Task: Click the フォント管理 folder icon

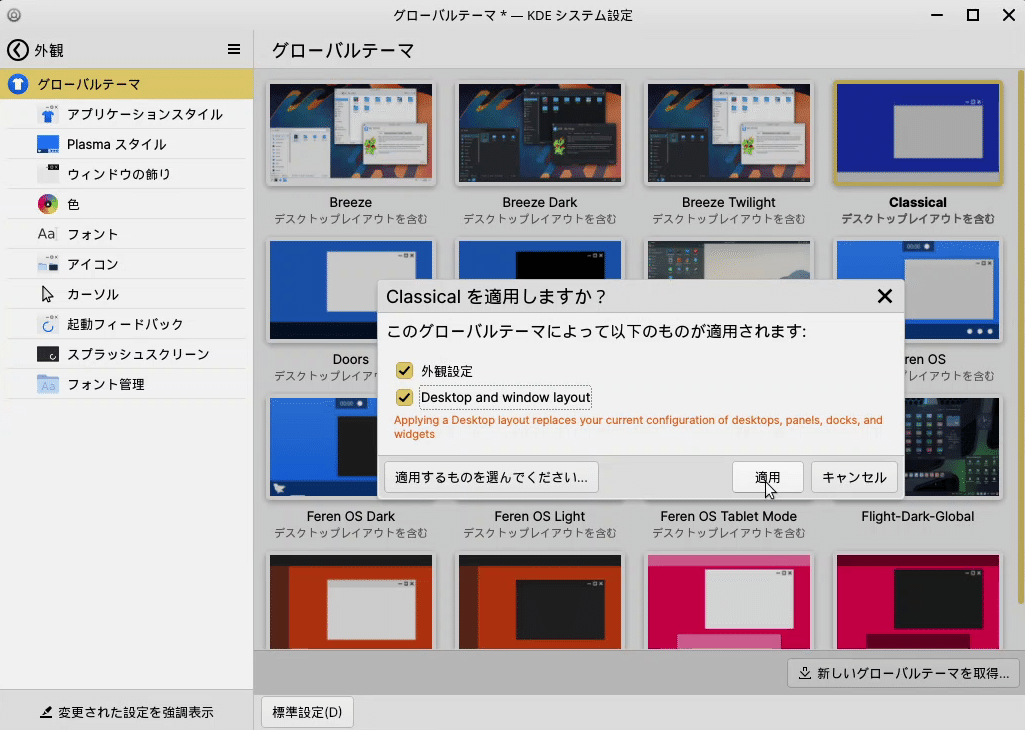Action: [48, 384]
